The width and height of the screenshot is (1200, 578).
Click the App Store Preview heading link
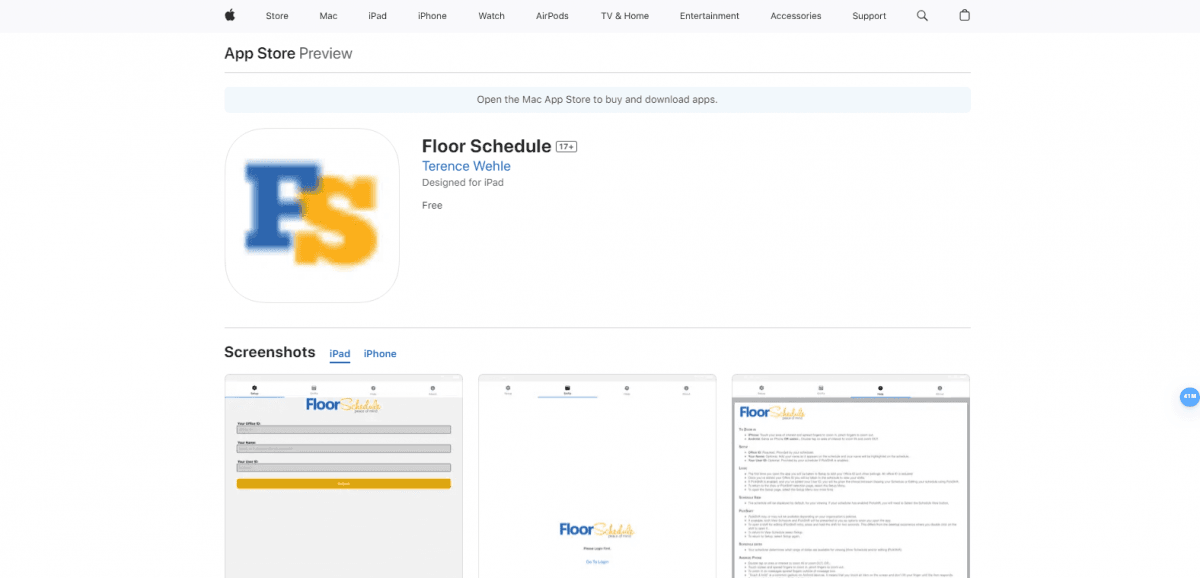[x=288, y=53]
